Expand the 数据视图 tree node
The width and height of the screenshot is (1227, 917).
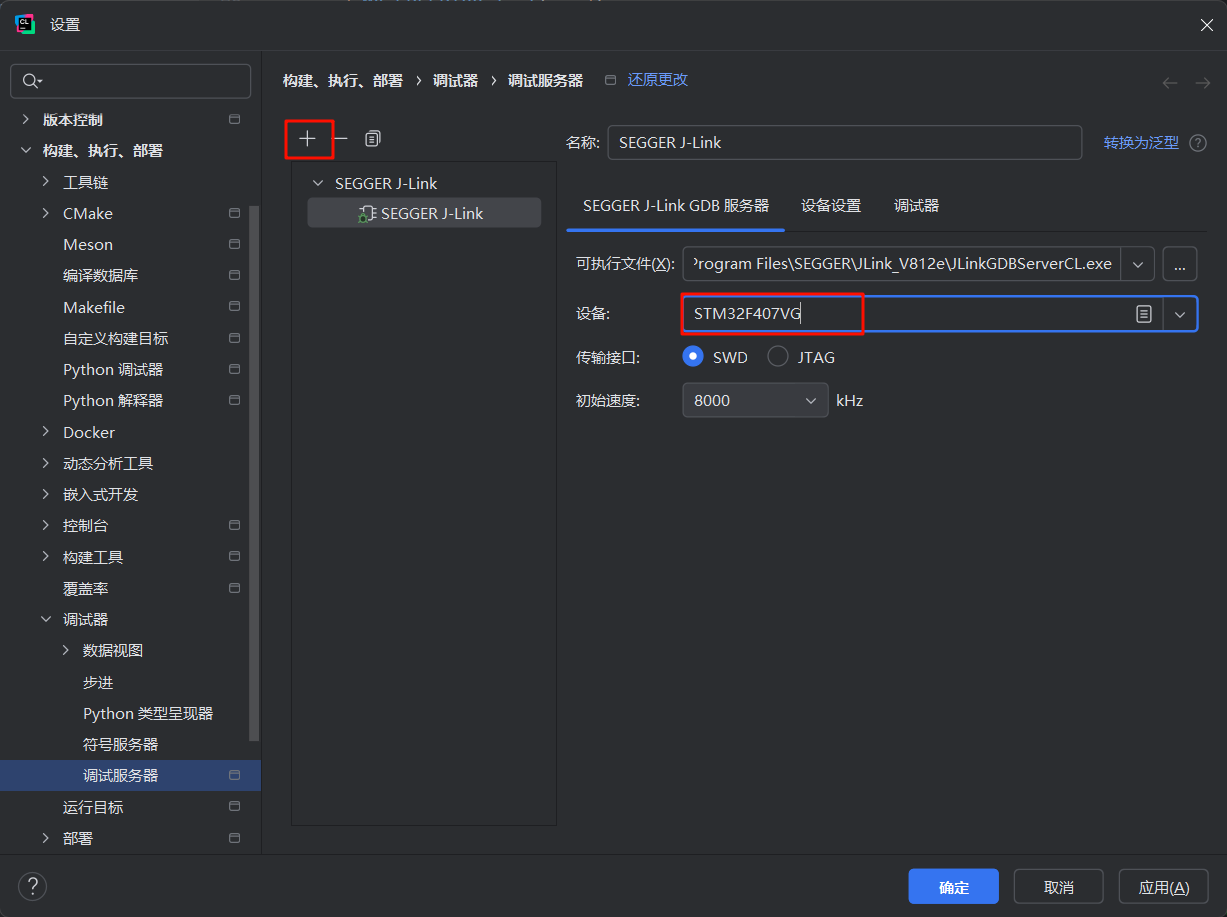[x=66, y=650]
